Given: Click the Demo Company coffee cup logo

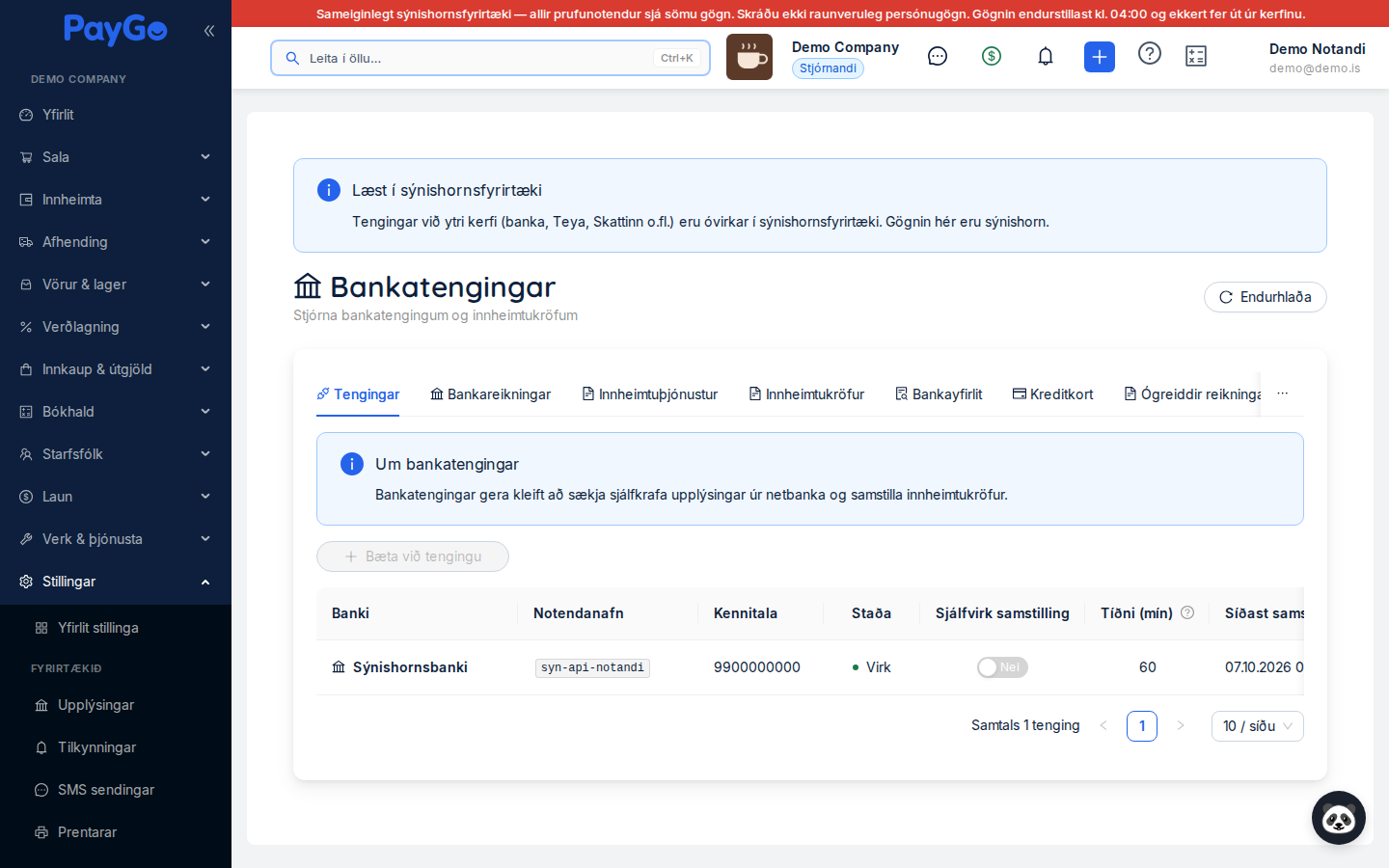Looking at the screenshot, I should (749, 57).
